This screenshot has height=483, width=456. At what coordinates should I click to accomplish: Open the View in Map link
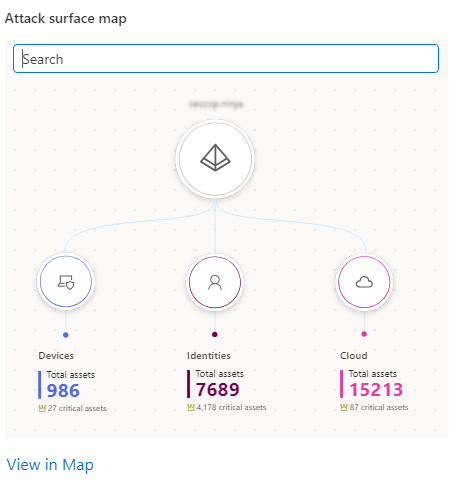50,465
